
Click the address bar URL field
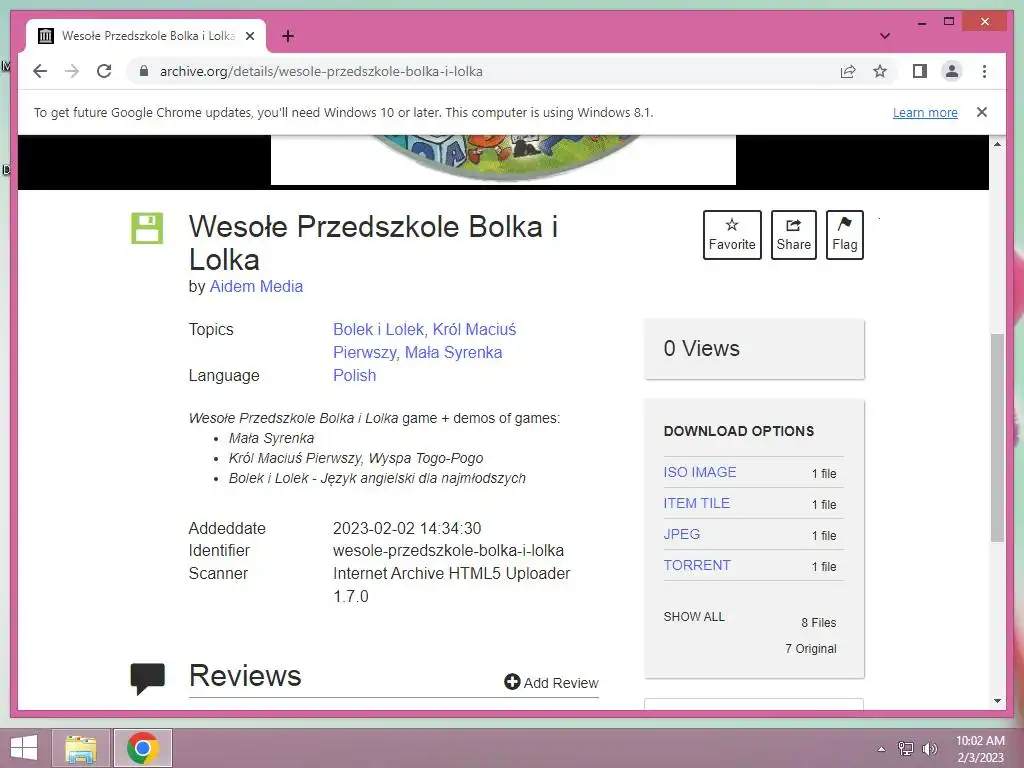(483, 71)
